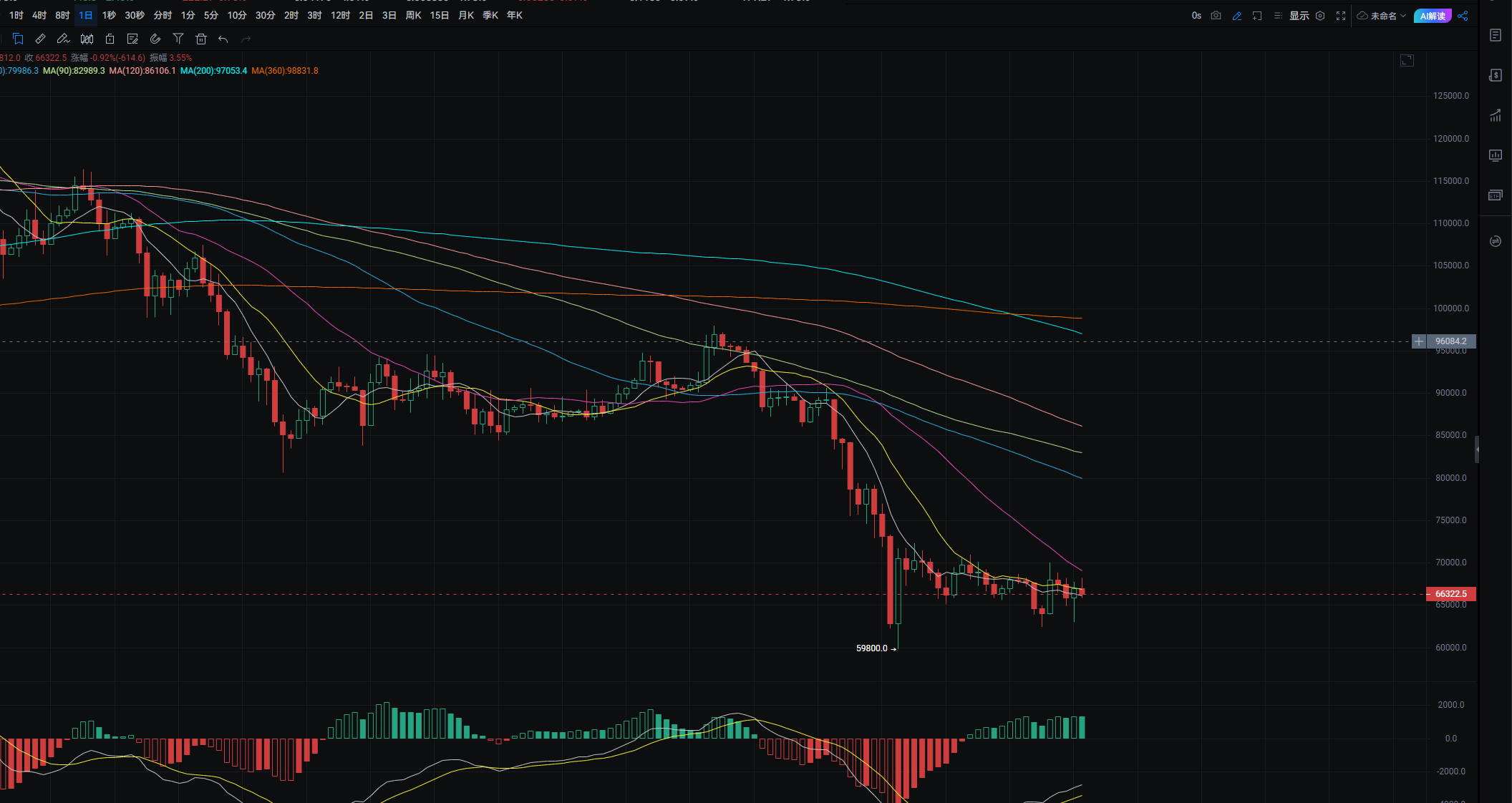Viewport: 1512px width, 803px height.
Task: Select the 周K weekly timeframe
Action: pos(413,15)
